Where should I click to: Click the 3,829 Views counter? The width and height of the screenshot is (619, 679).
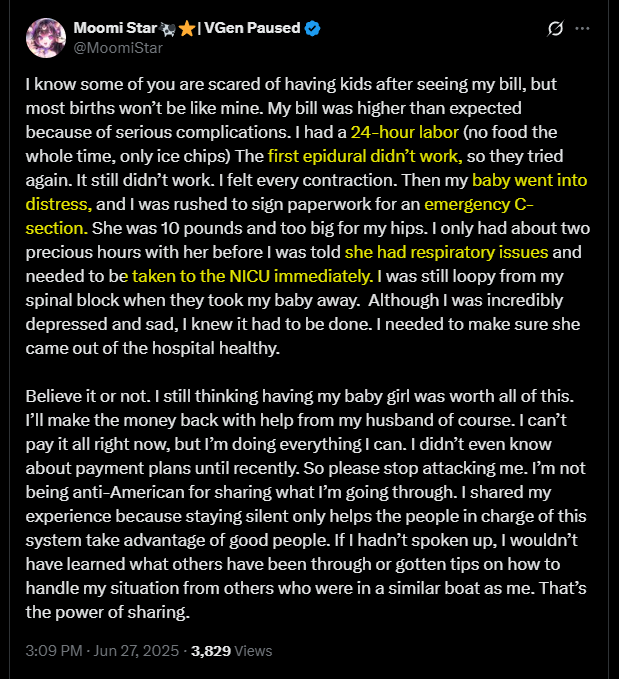[x=232, y=651]
